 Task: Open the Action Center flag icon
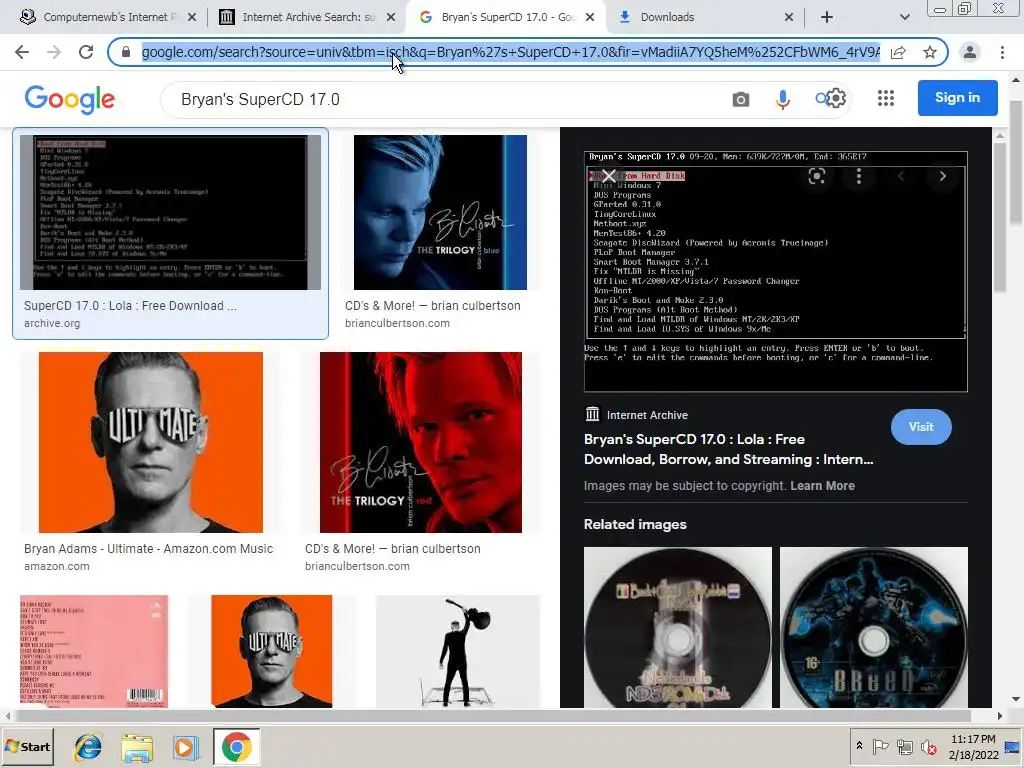(880, 746)
